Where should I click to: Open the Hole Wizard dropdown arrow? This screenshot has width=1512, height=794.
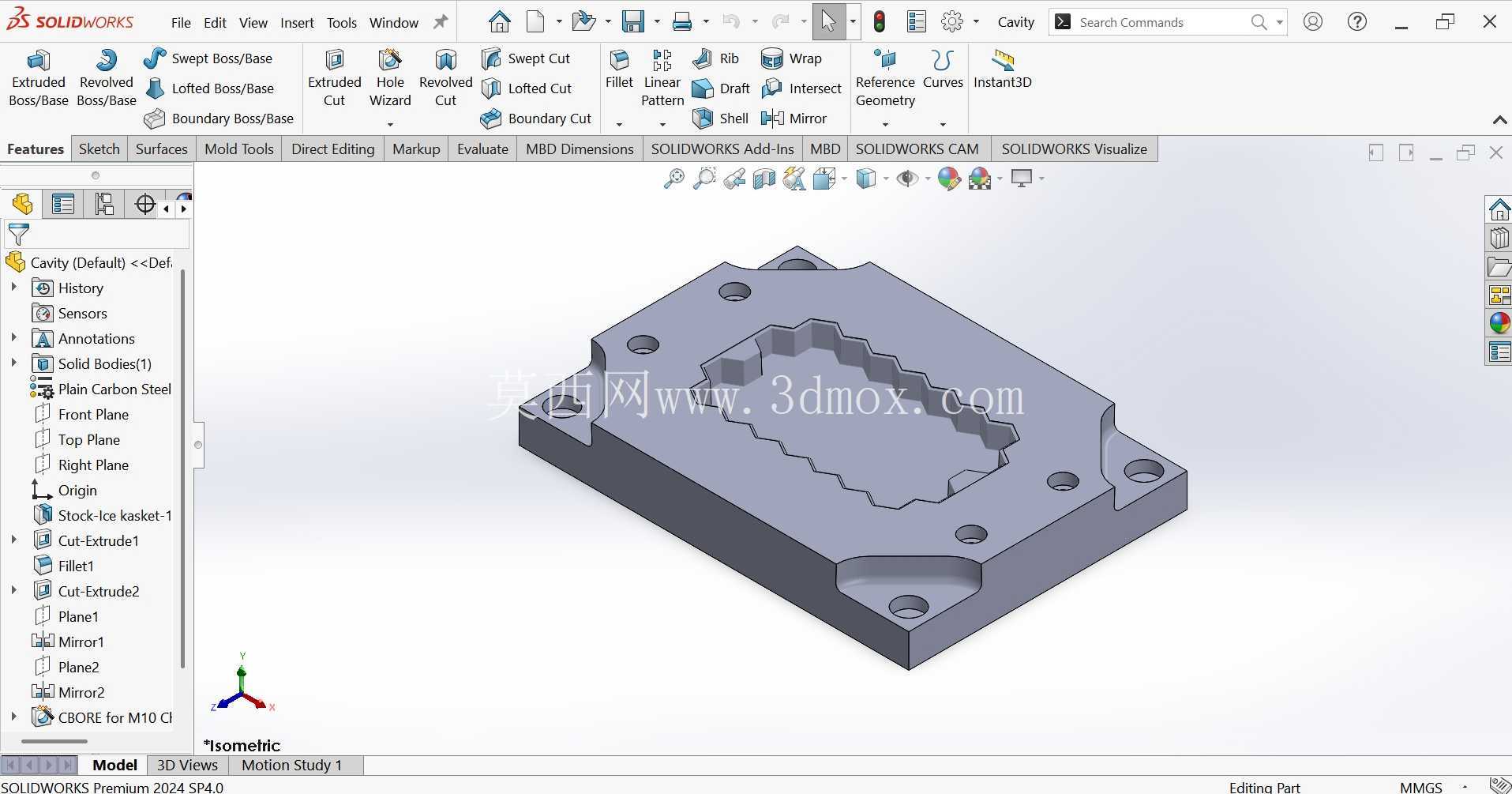click(390, 124)
